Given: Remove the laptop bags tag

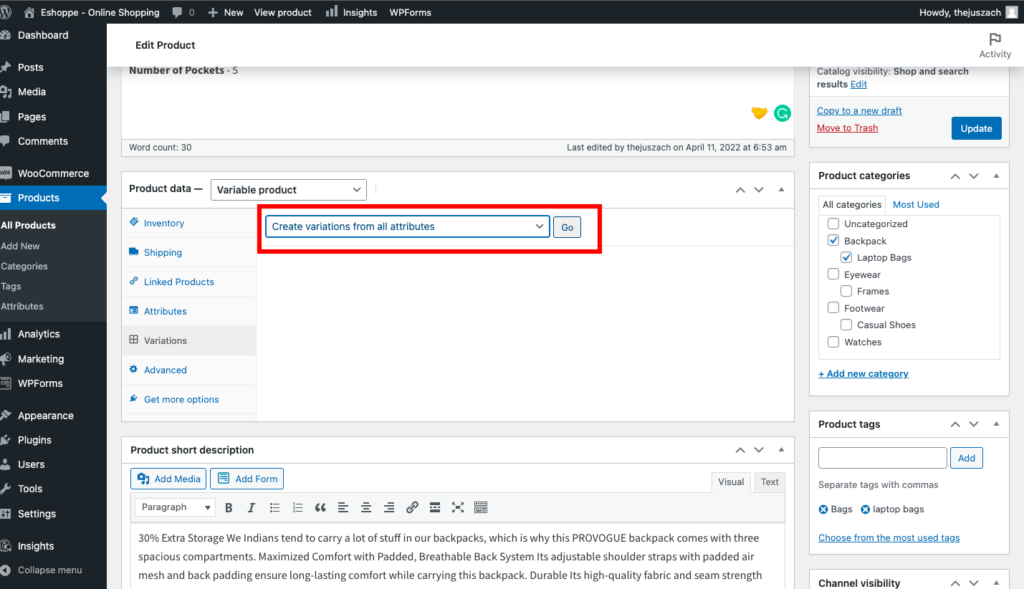Looking at the screenshot, I should coord(865,509).
